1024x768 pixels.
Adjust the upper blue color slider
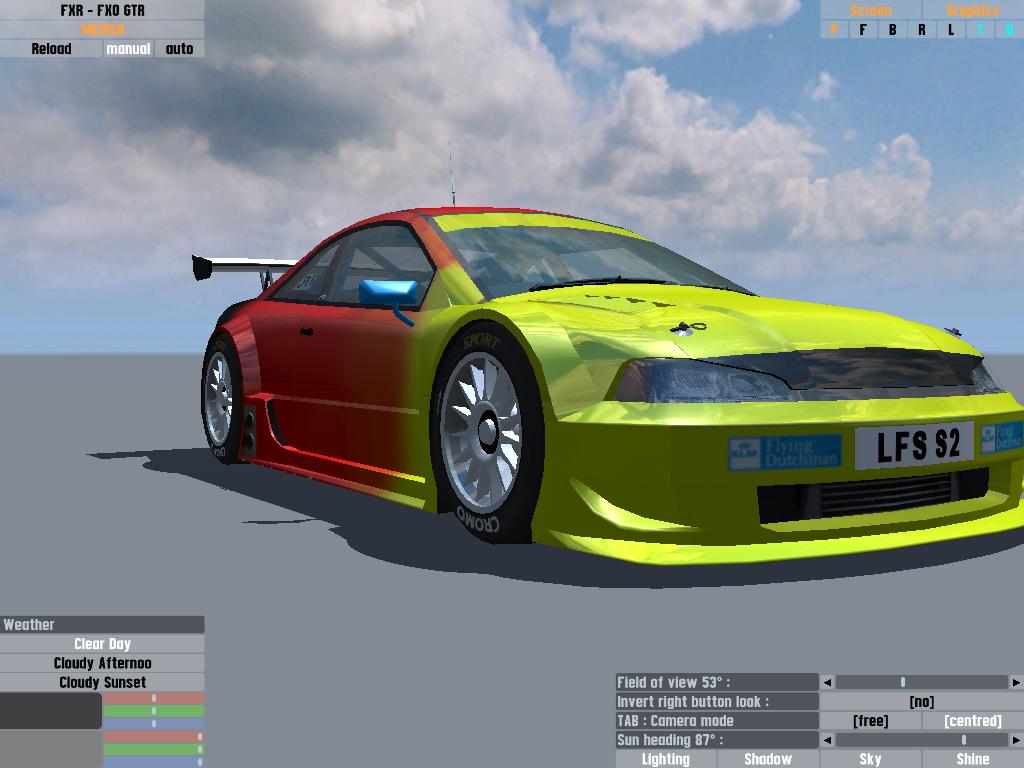coord(153,723)
